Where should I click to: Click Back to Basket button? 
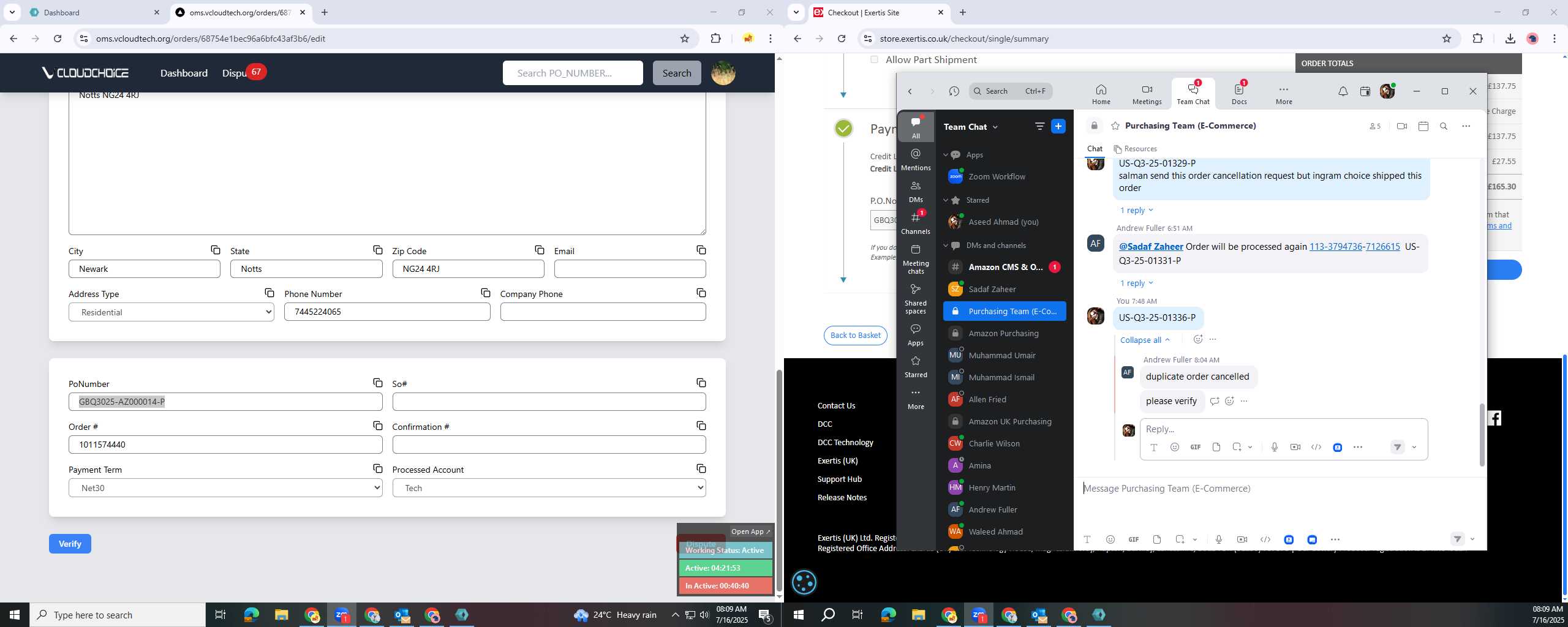pos(855,335)
